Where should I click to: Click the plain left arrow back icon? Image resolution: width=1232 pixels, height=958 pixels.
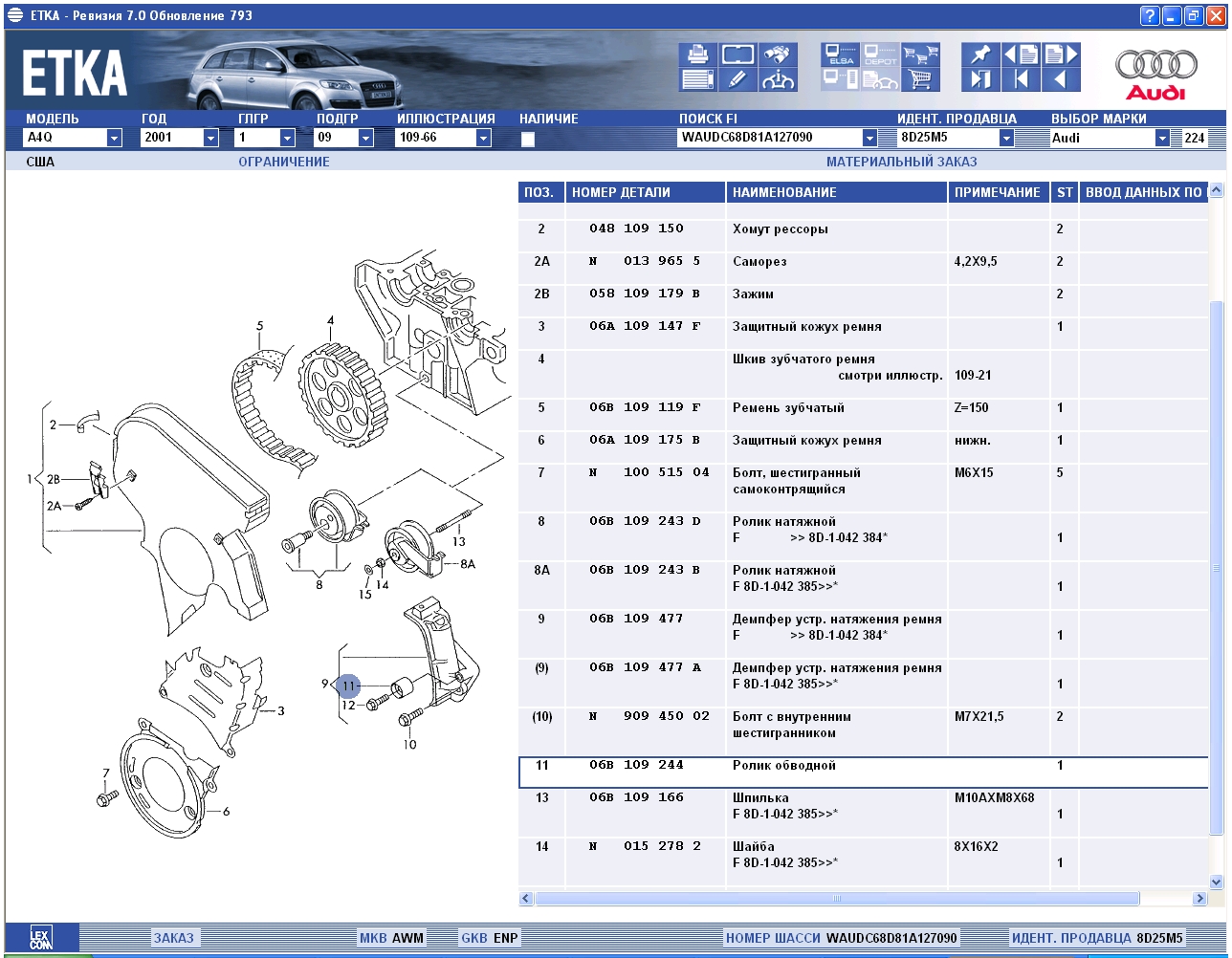pos(1061,79)
